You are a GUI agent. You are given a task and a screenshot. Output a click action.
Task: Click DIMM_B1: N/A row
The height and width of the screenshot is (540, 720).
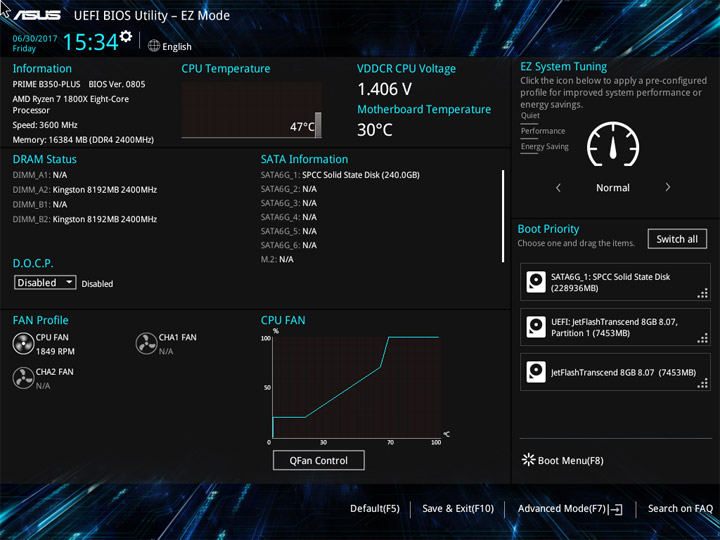pos(39,204)
